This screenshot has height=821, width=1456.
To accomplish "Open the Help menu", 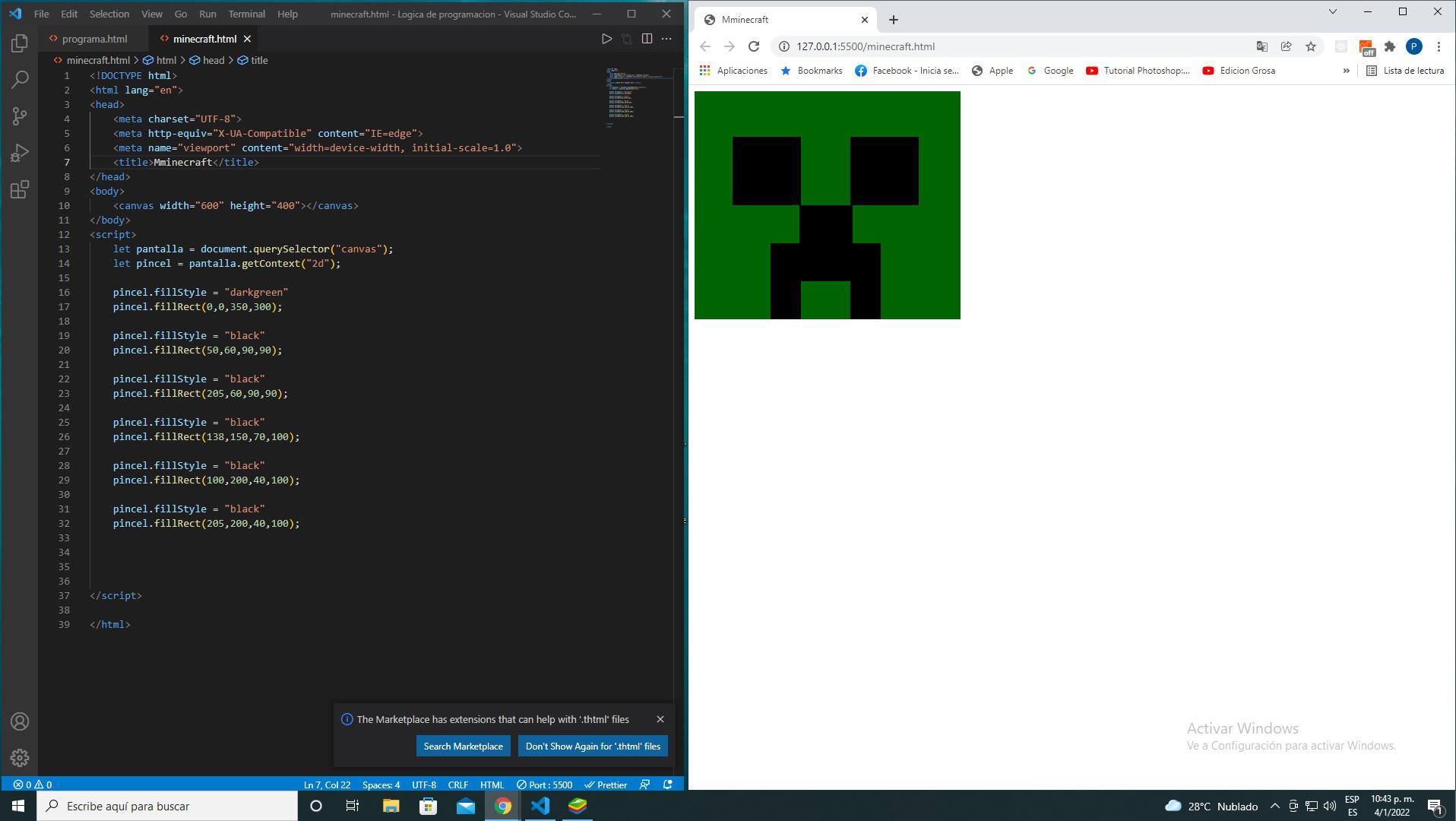I will click(287, 14).
